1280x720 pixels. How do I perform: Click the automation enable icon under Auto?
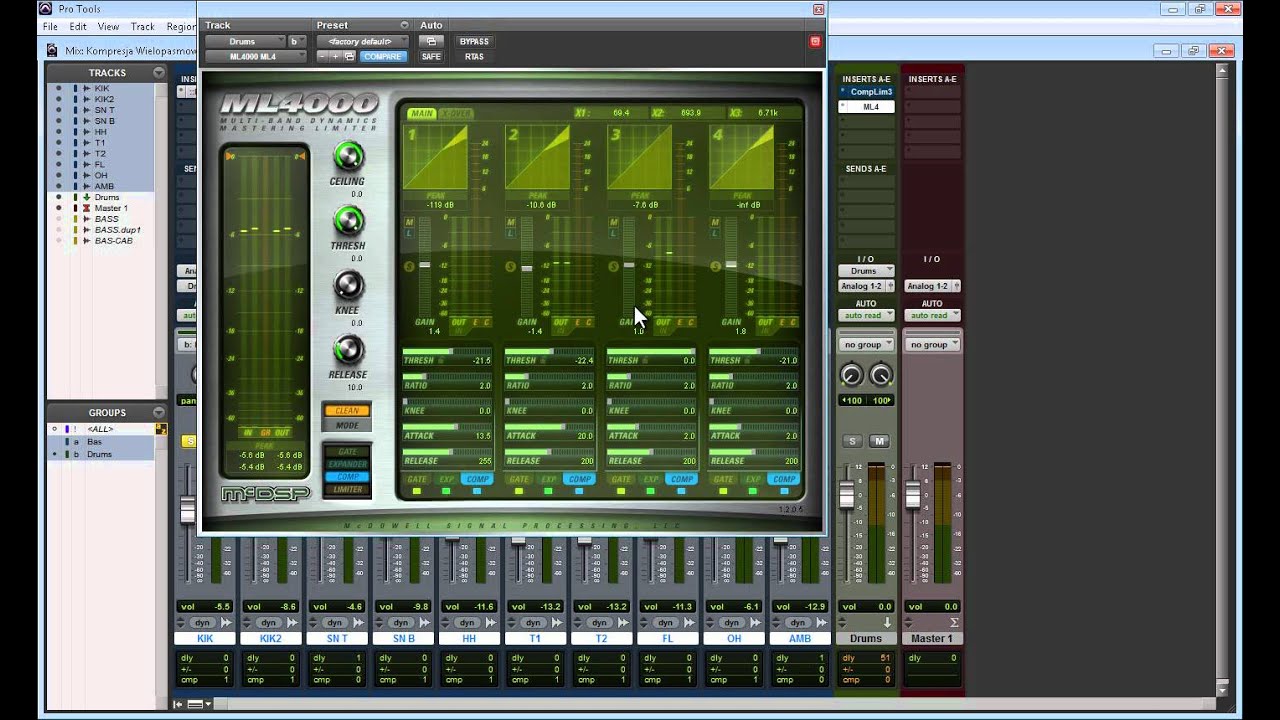click(x=431, y=41)
